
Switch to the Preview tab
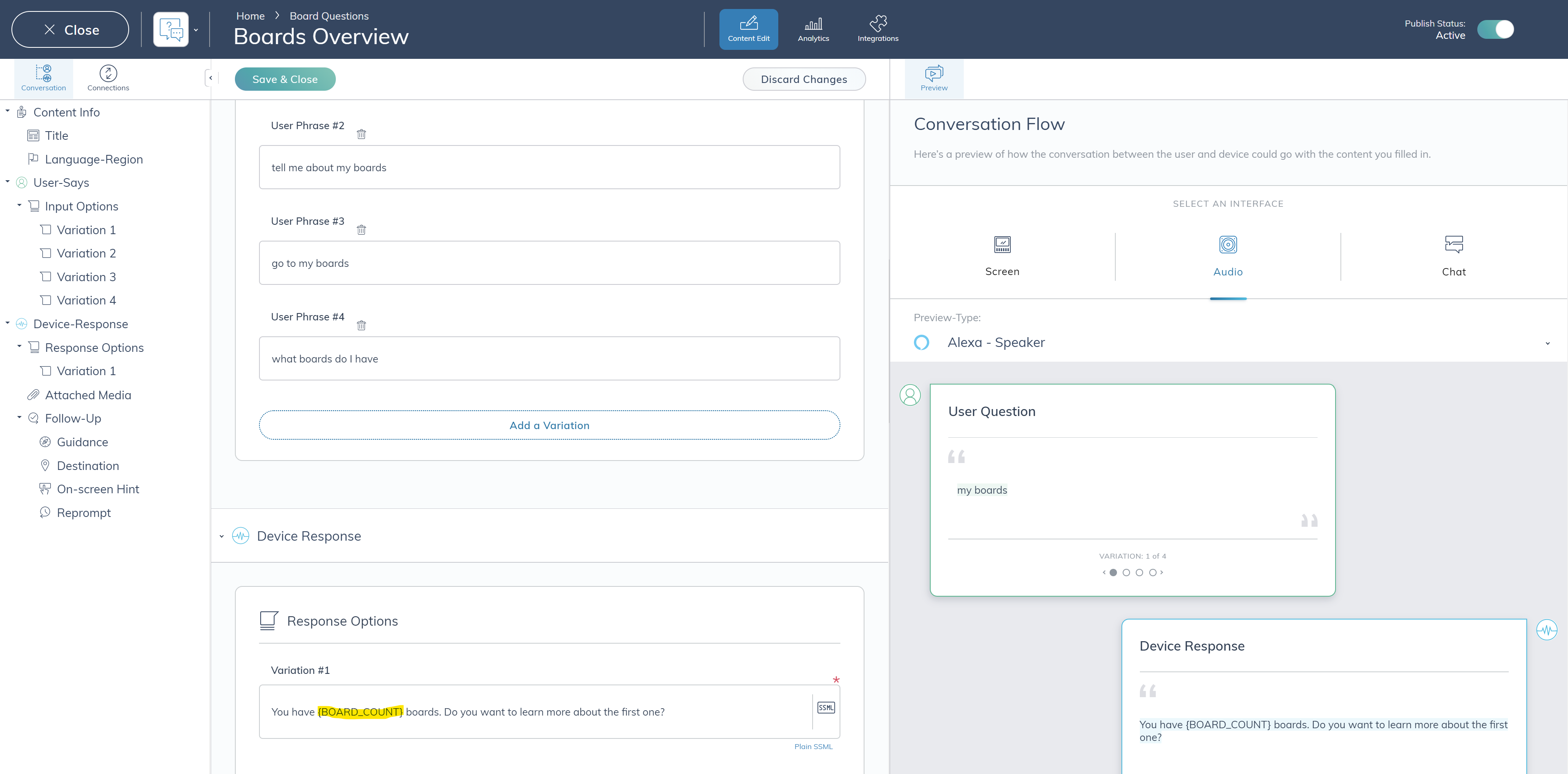point(934,78)
